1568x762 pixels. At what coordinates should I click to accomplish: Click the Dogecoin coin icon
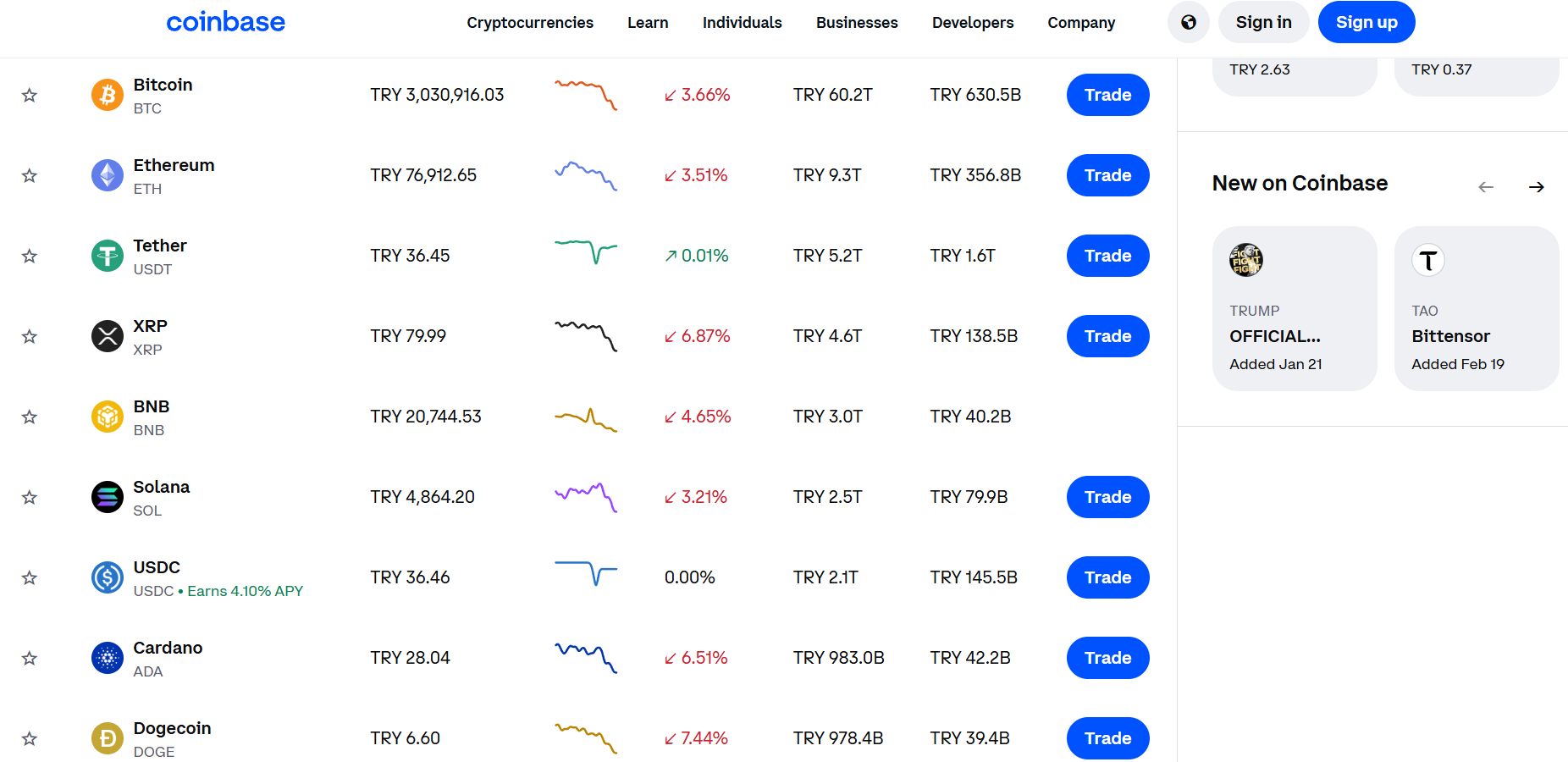pos(108,738)
